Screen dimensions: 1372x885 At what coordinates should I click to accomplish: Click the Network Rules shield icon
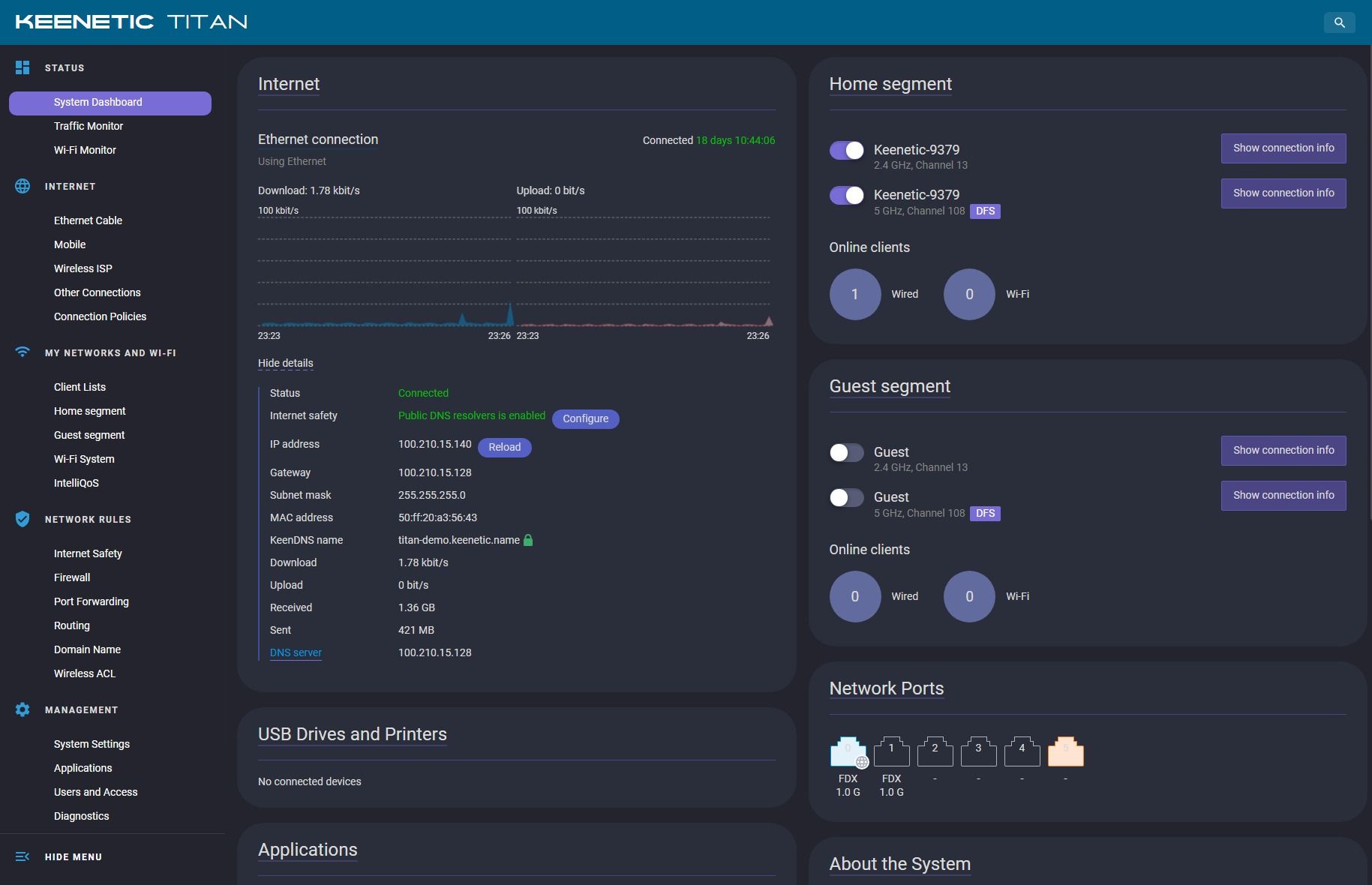[23, 519]
